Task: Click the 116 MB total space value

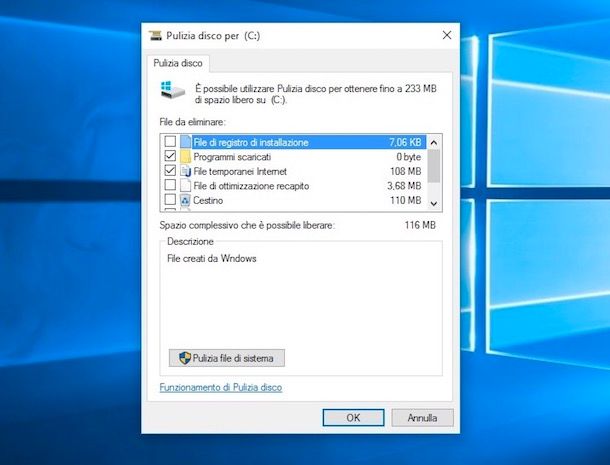Action: [420, 225]
